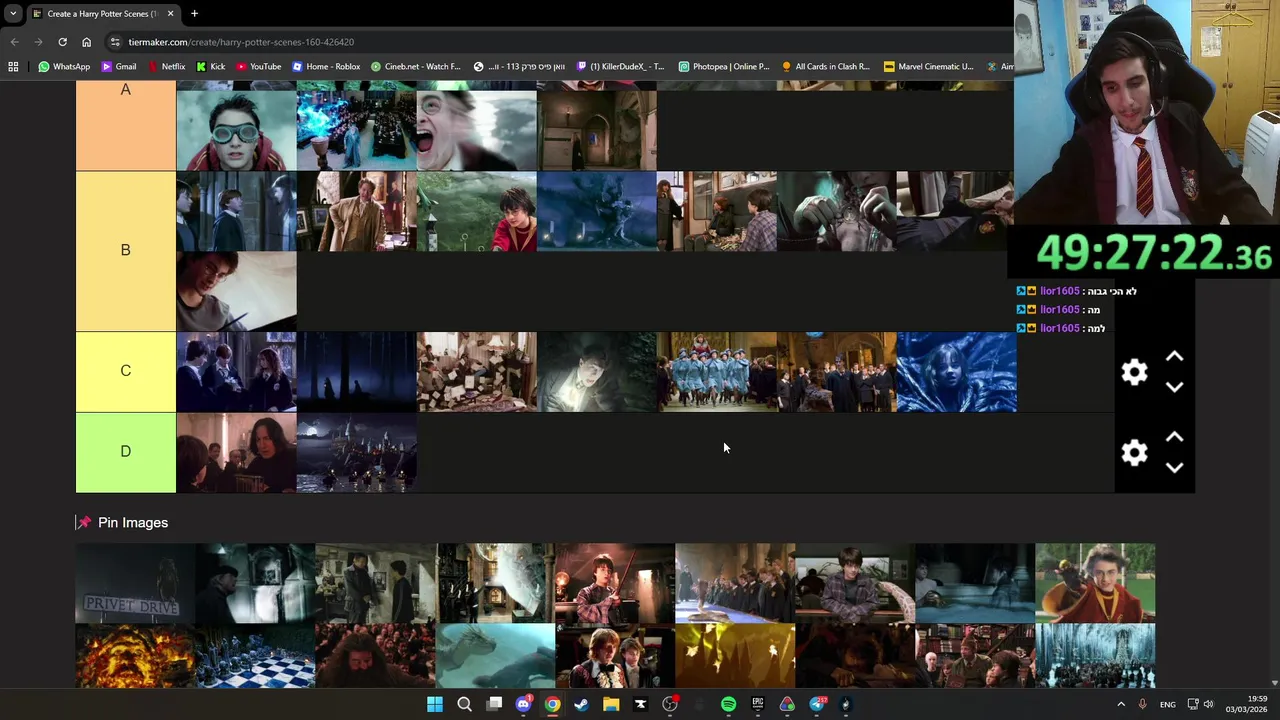Open KillerDudeX Twitch bookmark

tap(620, 67)
